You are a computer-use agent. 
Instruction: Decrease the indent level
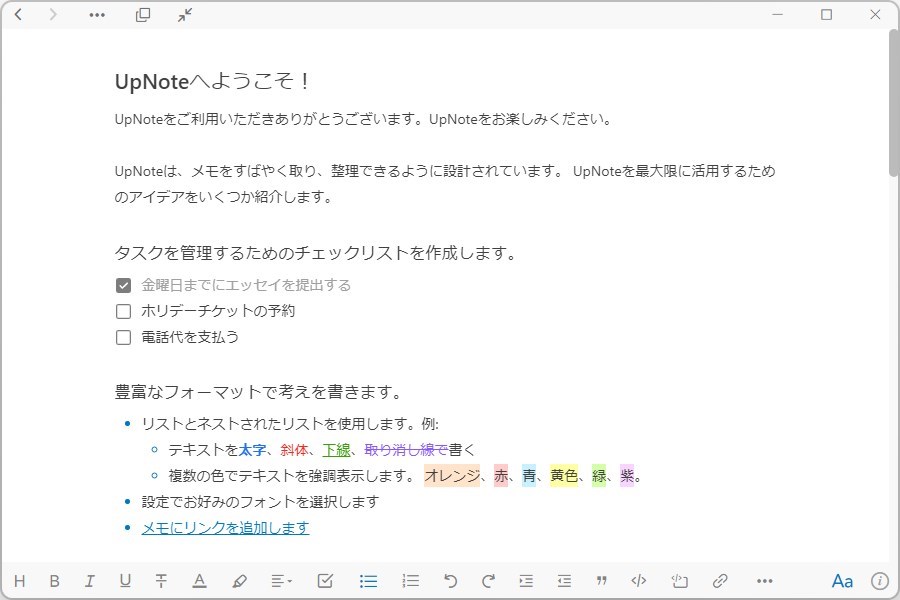click(564, 581)
